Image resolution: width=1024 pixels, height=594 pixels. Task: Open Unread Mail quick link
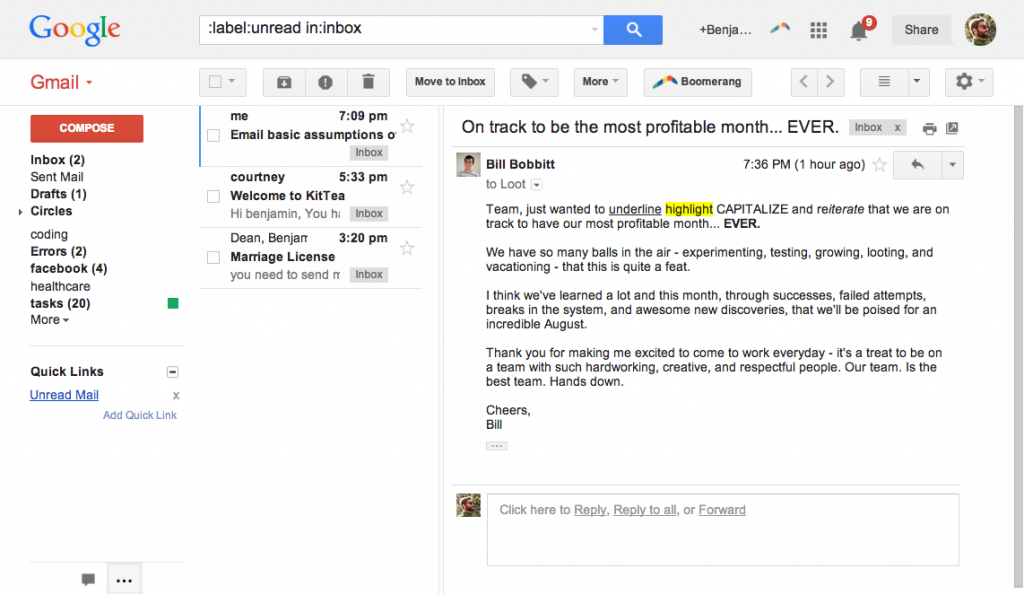click(64, 395)
